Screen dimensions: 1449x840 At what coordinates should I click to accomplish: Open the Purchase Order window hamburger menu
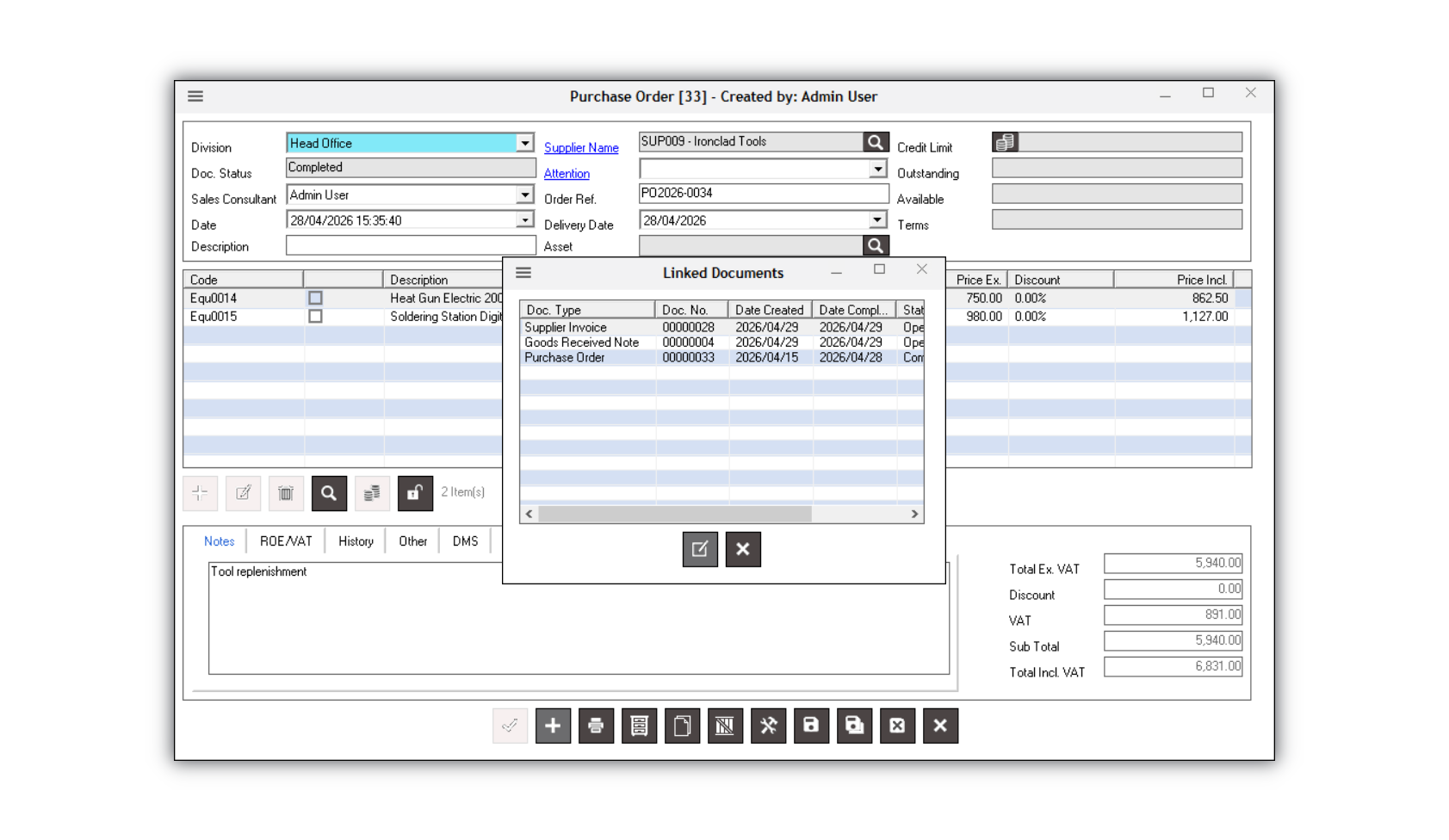(x=195, y=96)
